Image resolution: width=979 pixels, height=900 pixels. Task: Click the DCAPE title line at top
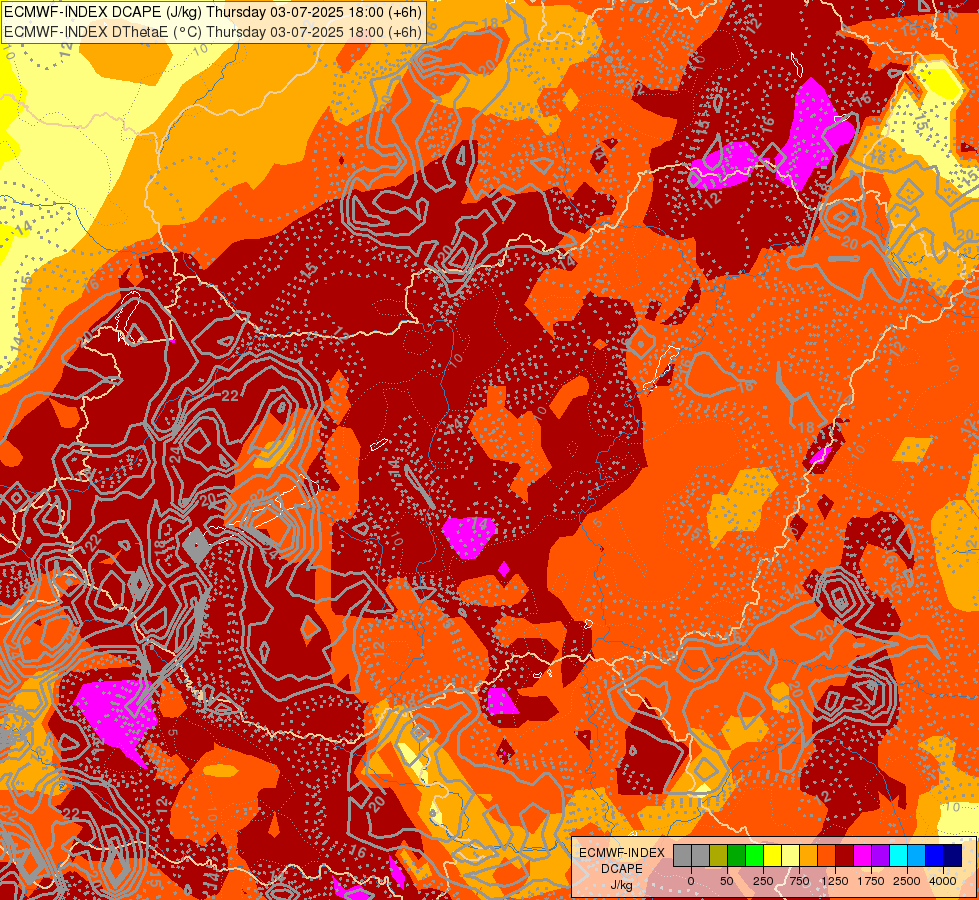click(x=212, y=12)
